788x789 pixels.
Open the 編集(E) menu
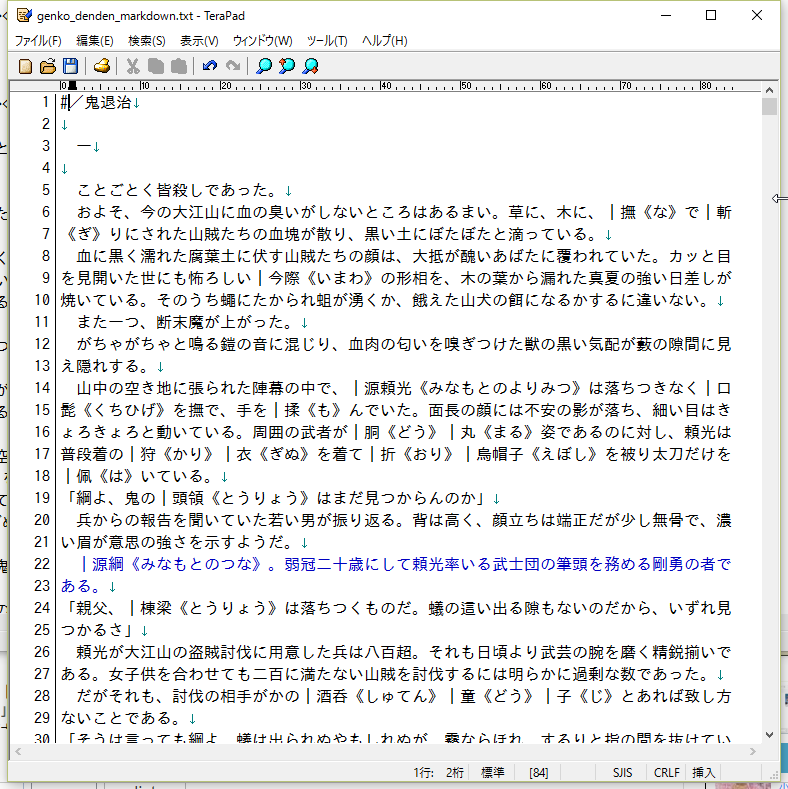[95, 41]
